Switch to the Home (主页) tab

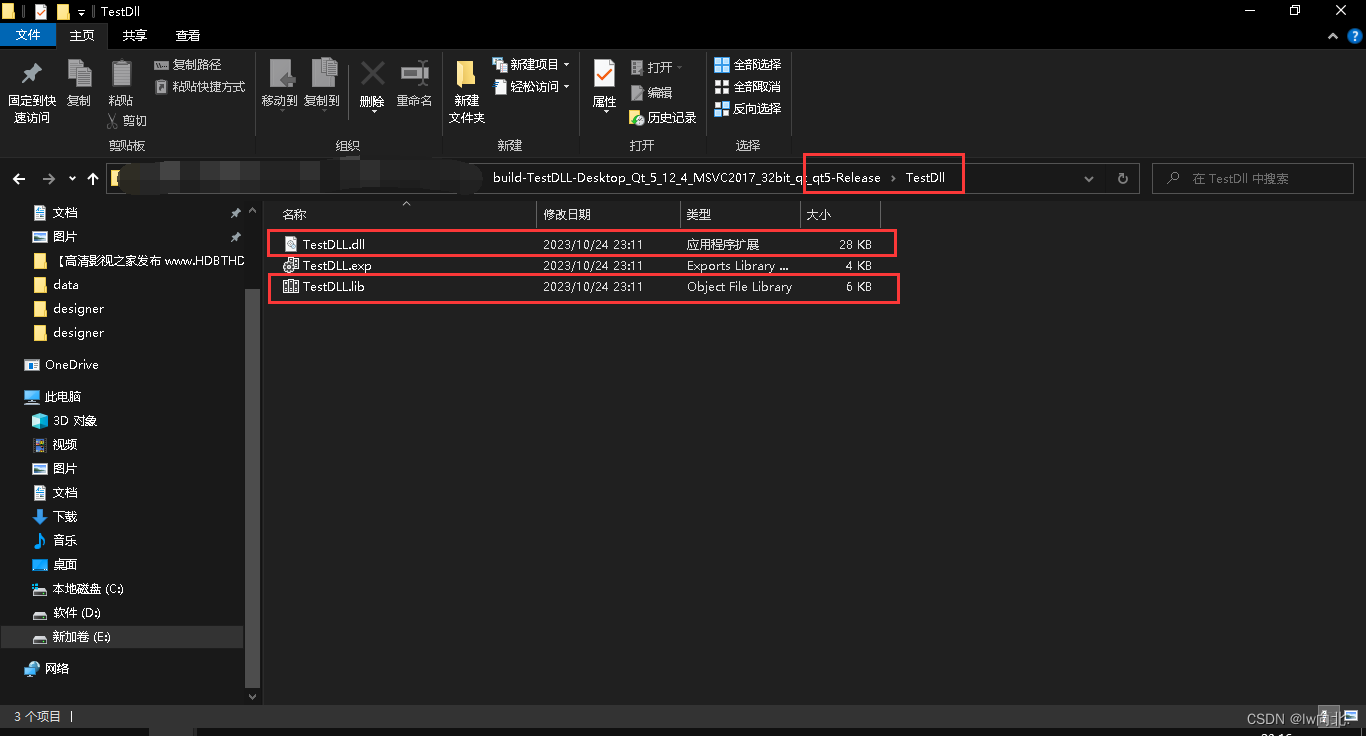[82, 35]
